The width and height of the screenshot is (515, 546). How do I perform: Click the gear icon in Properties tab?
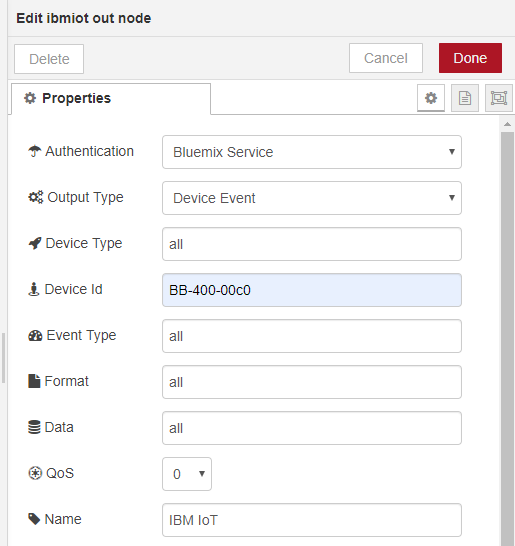pos(30,98)
